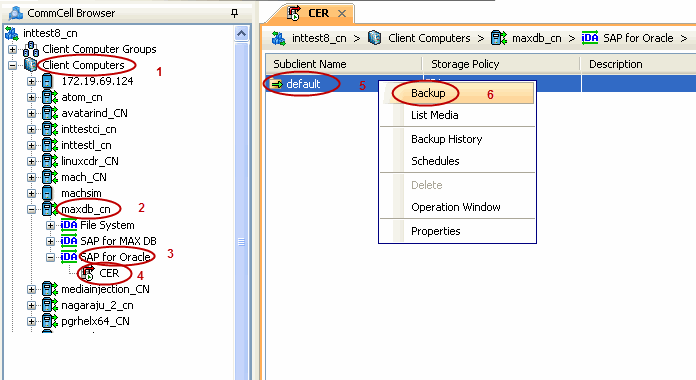Click the SAP for Oracle iDA icon in tree
Viewport: 696px width, 380px height.
(x=69, y=257)
